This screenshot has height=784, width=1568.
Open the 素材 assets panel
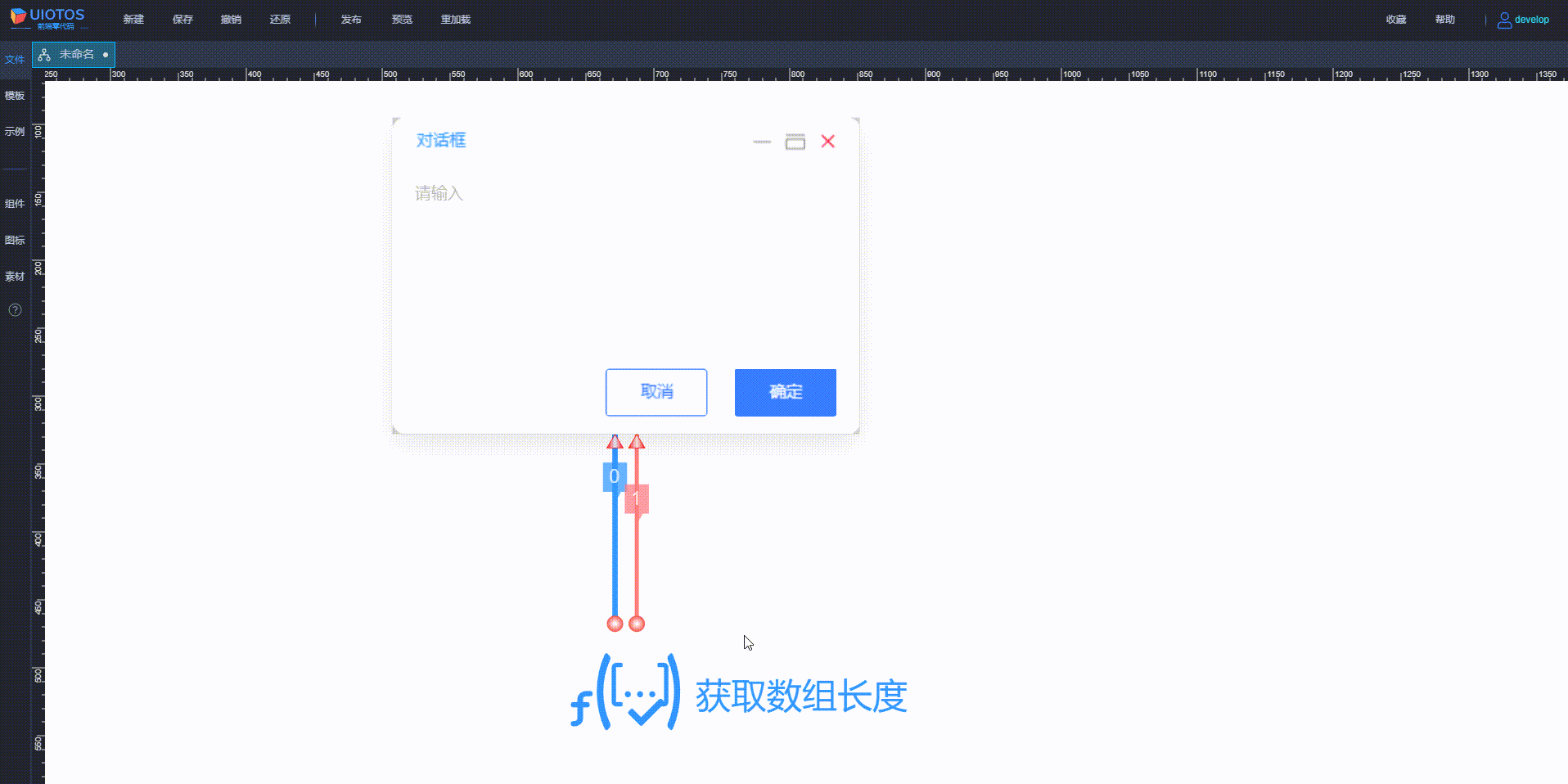(14, 276)
